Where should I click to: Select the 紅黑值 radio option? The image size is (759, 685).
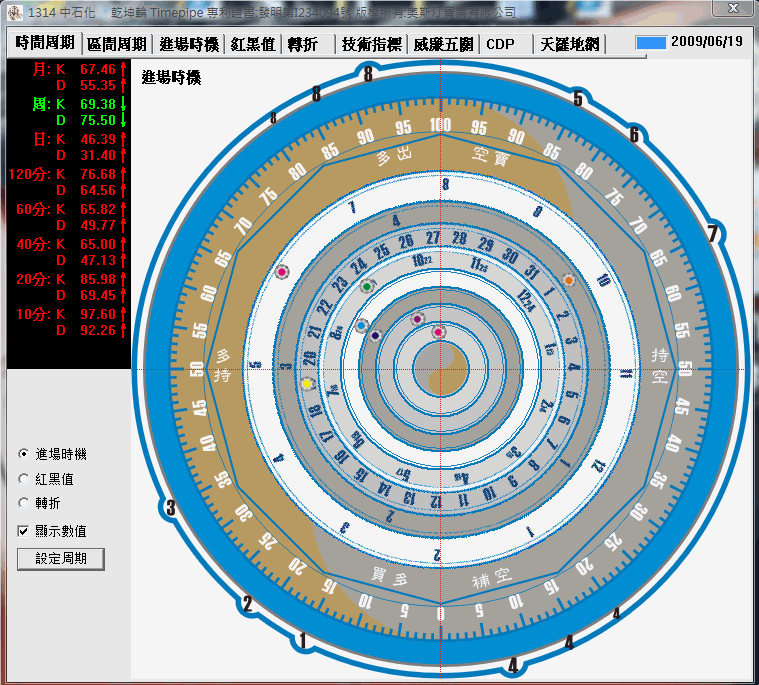pyautogui.click(x=24, y=479)
